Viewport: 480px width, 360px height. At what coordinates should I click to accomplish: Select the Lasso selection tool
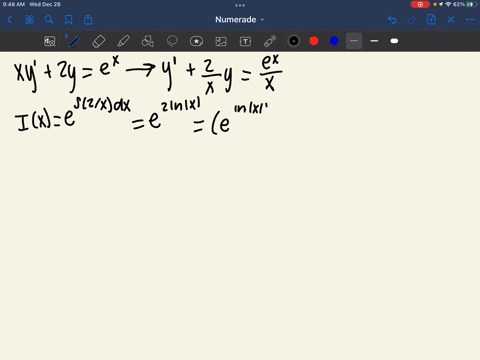(x=172, y=41)
